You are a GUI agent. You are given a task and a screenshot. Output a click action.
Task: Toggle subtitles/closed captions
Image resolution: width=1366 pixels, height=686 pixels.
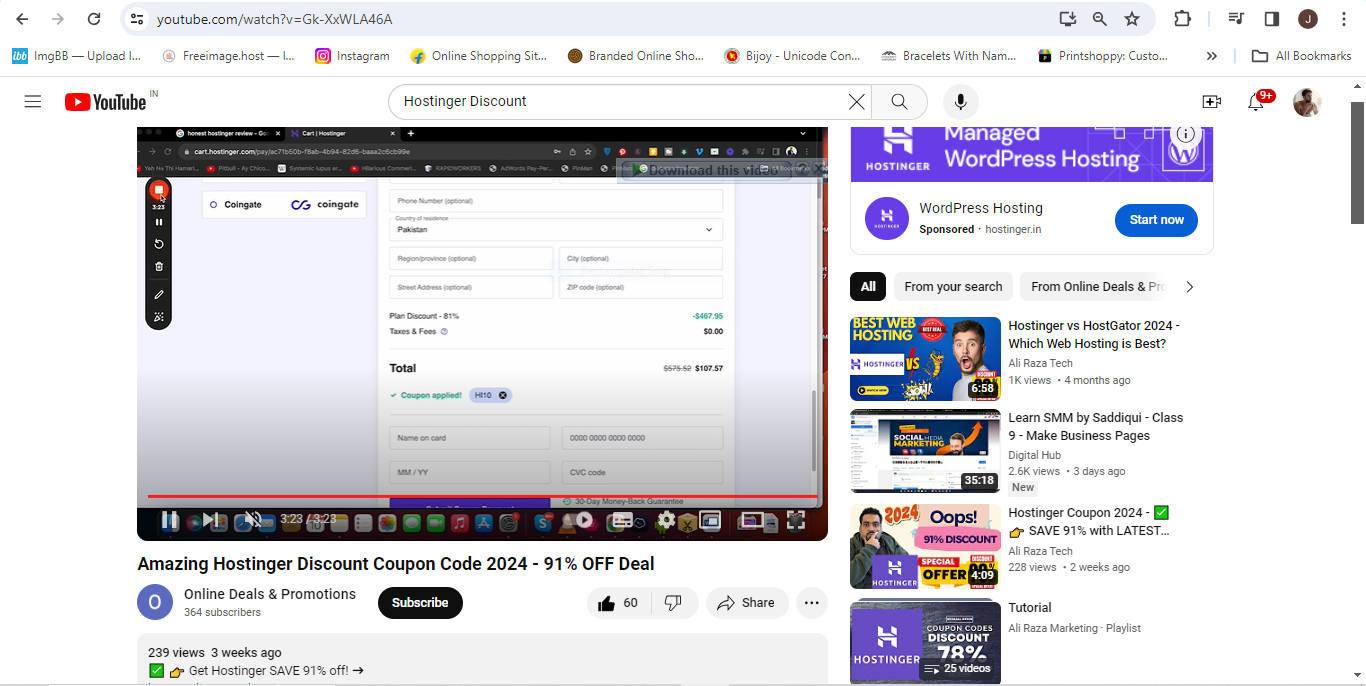pos(622,520)
